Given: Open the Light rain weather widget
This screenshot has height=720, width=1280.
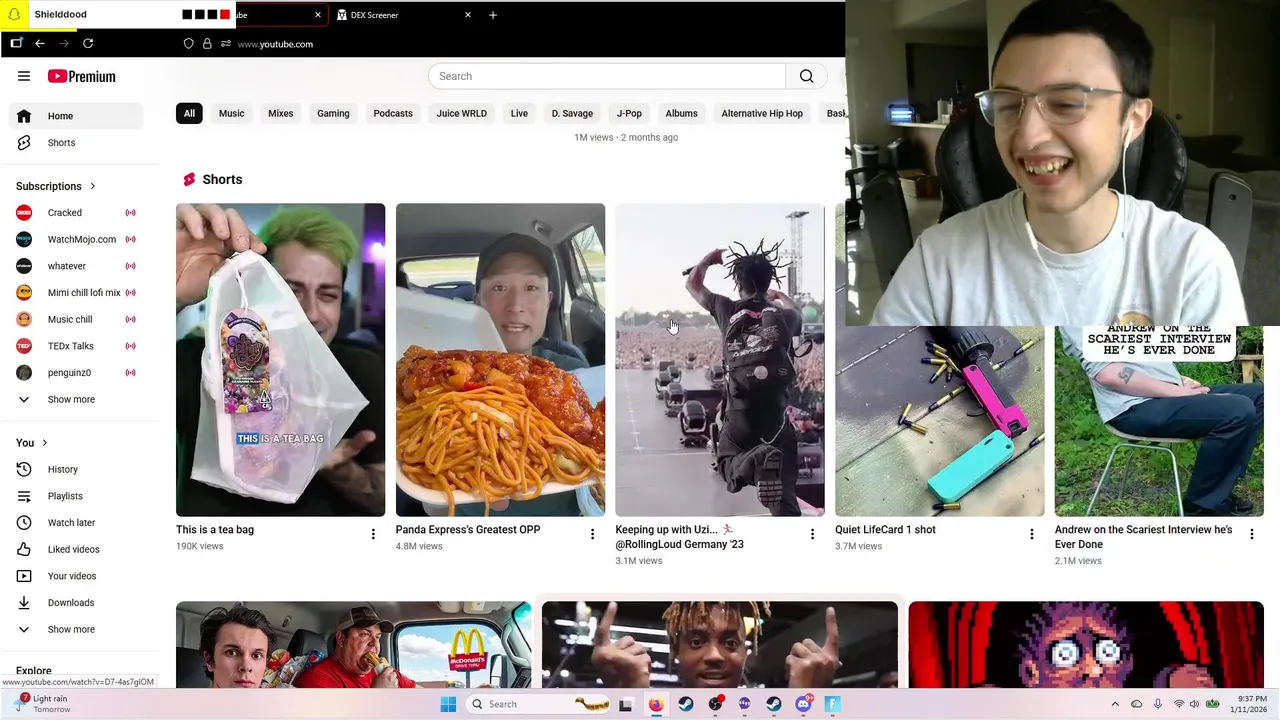Looking at the screenshot, I should tap(42, 703).
